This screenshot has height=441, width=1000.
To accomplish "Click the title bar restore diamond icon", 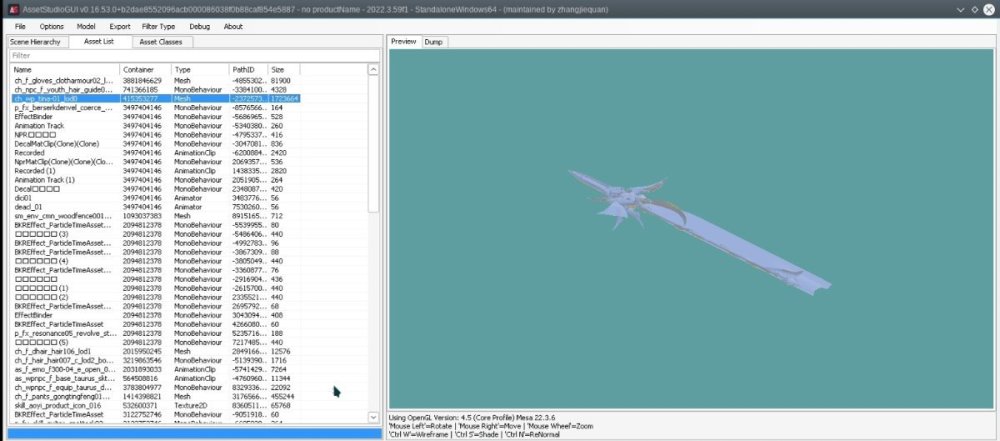I will [x=976, y=8].
